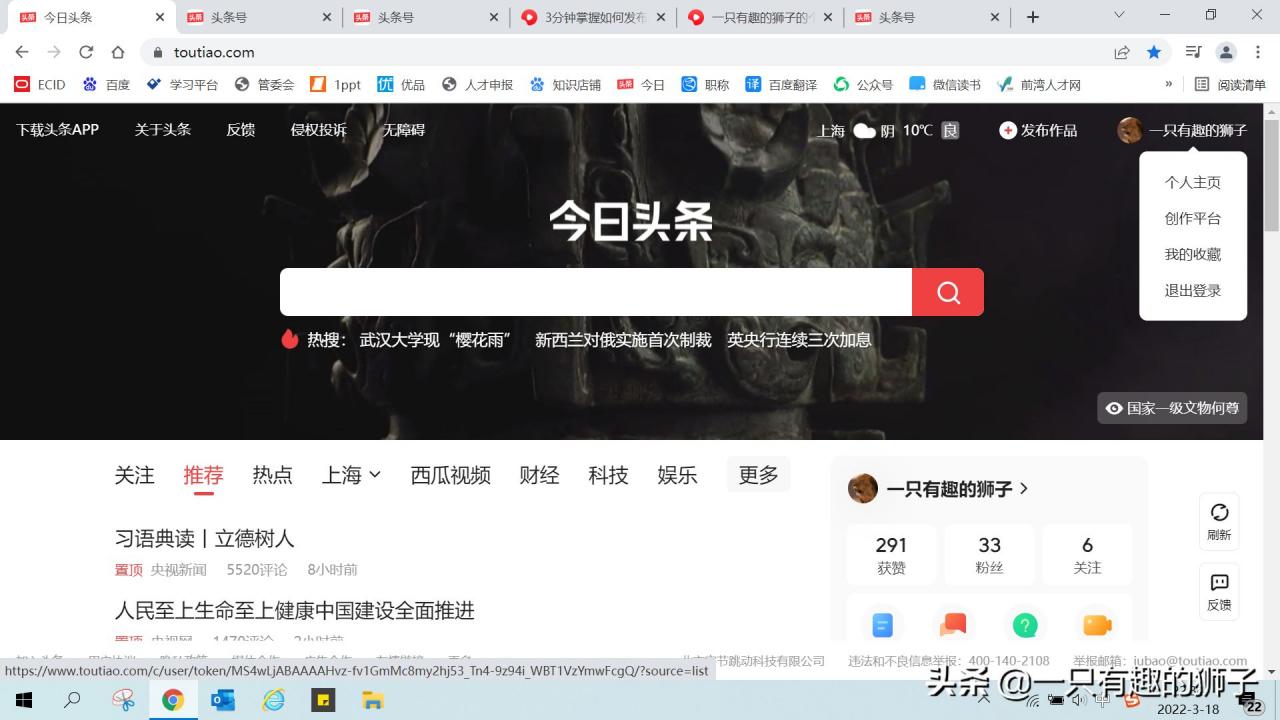Open the media control icon in toolbar

click(1193, 52)
